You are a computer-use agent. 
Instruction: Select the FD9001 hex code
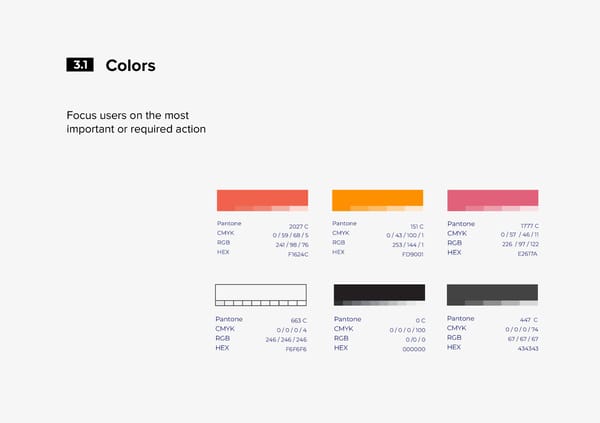click(x=413, y=254)
